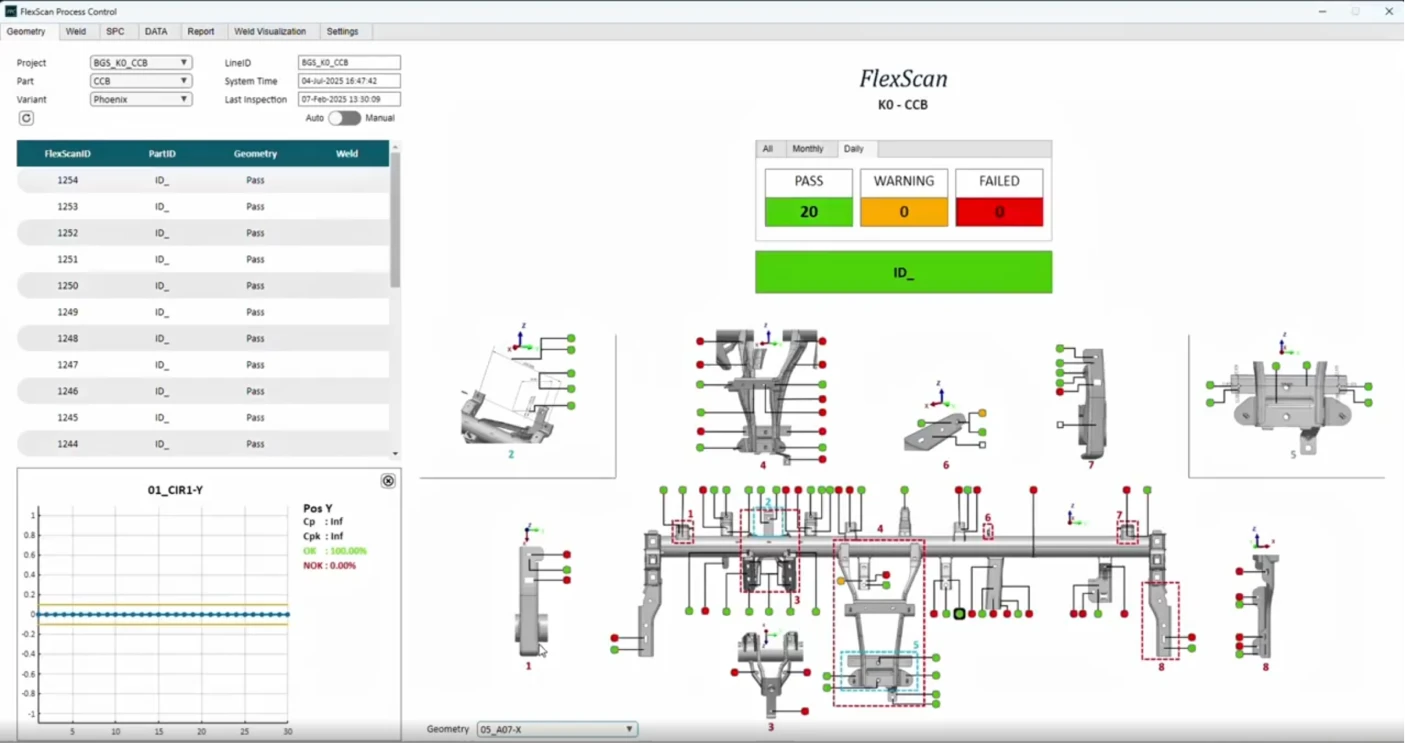Click the red FAILED count swatch
Screen dimensions: 1405x743
tap(999, 212)
